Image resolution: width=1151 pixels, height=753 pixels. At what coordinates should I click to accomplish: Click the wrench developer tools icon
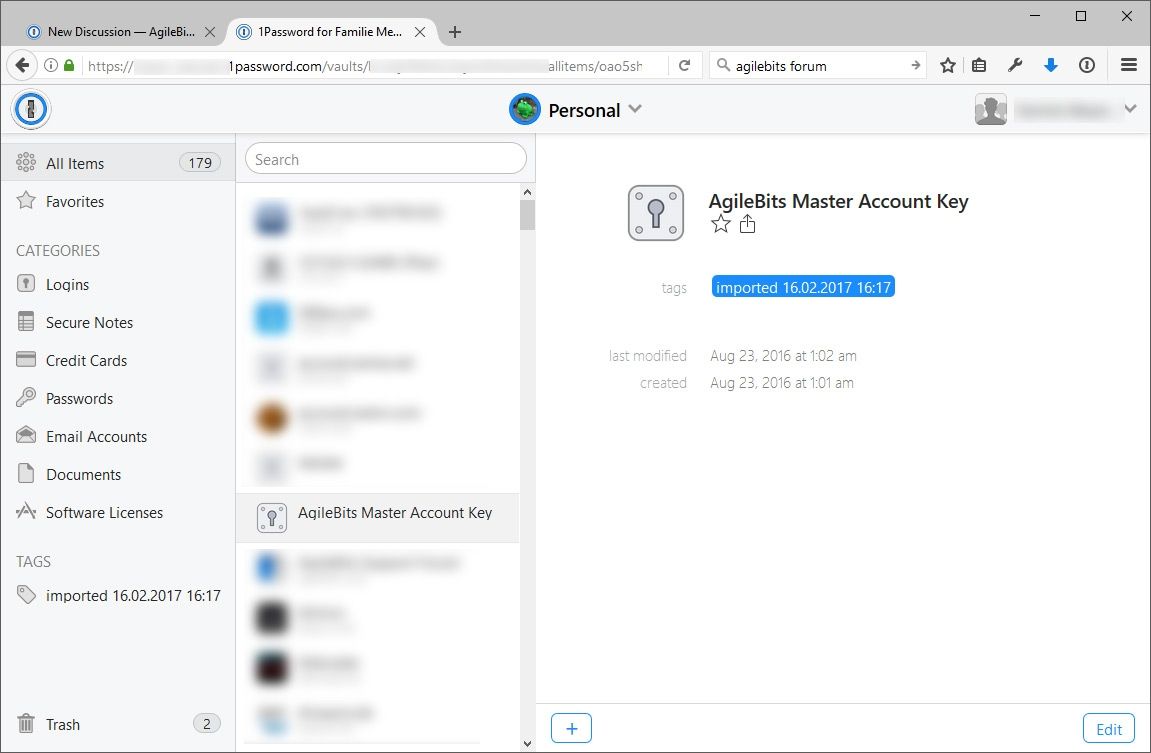tap(1015, 65)
